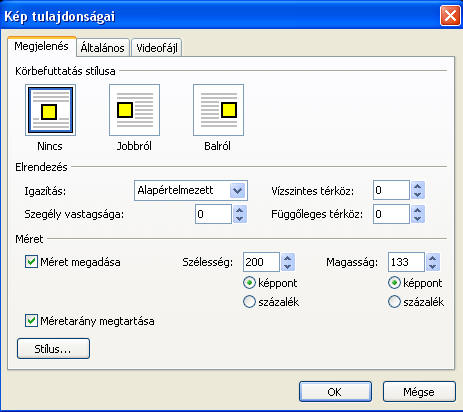Decrease Magasság value with down arrow
463x412 pixels.
(x=433, y=266)
